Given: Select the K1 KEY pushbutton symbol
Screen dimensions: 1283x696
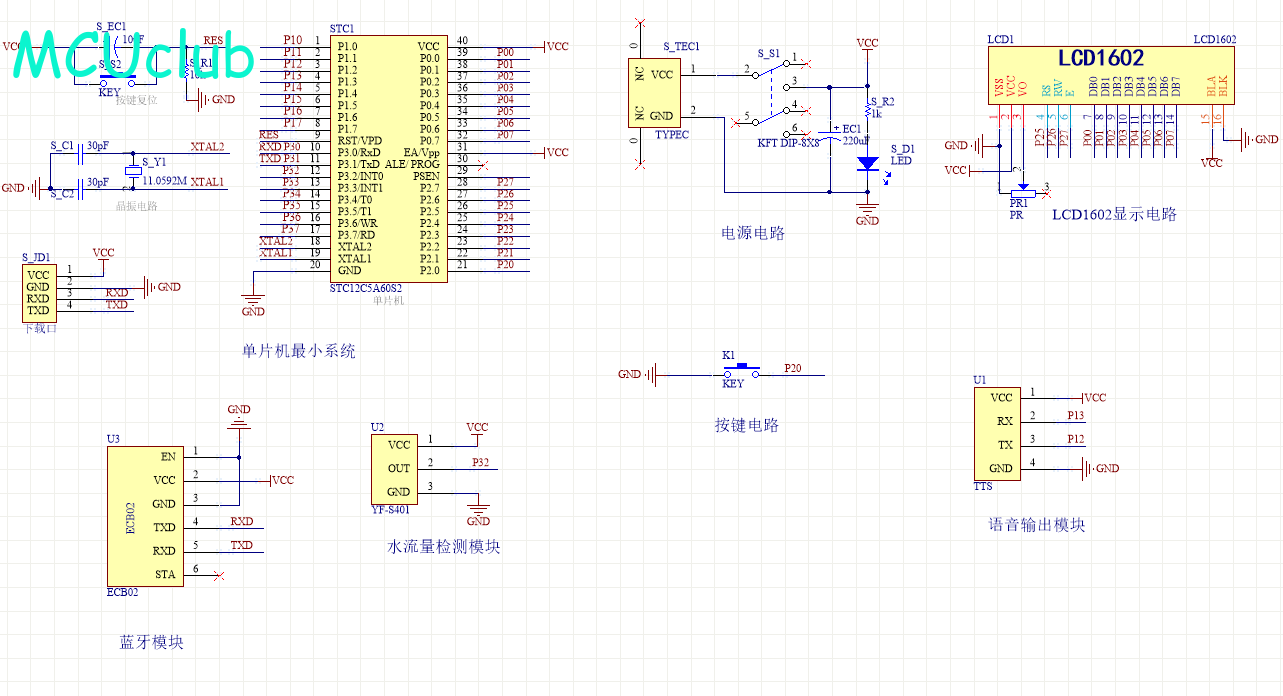Looking at the screenshot, I should coord(741,374).
